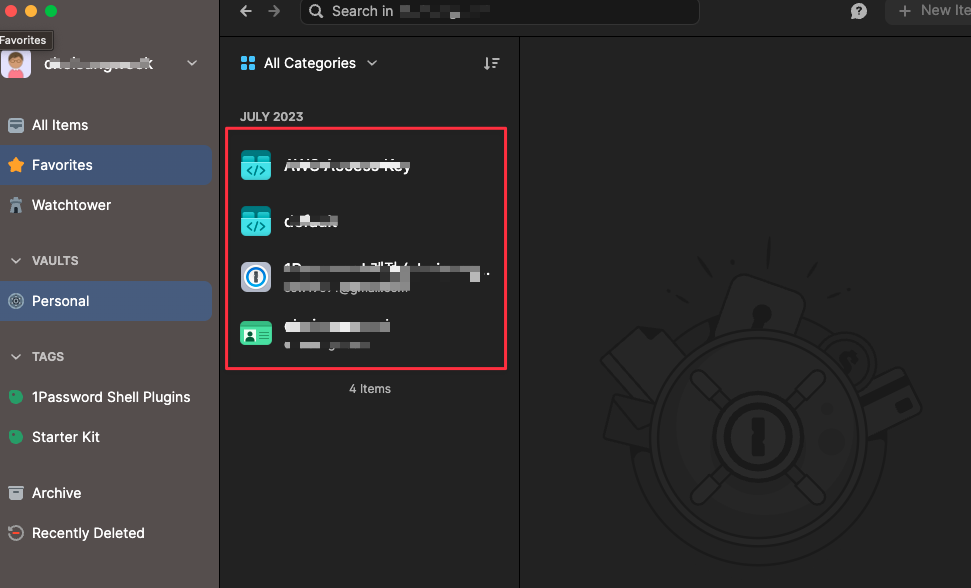Go back with the left arrow
The width and height of the screenshot is (971, 588).
(246, 11)
